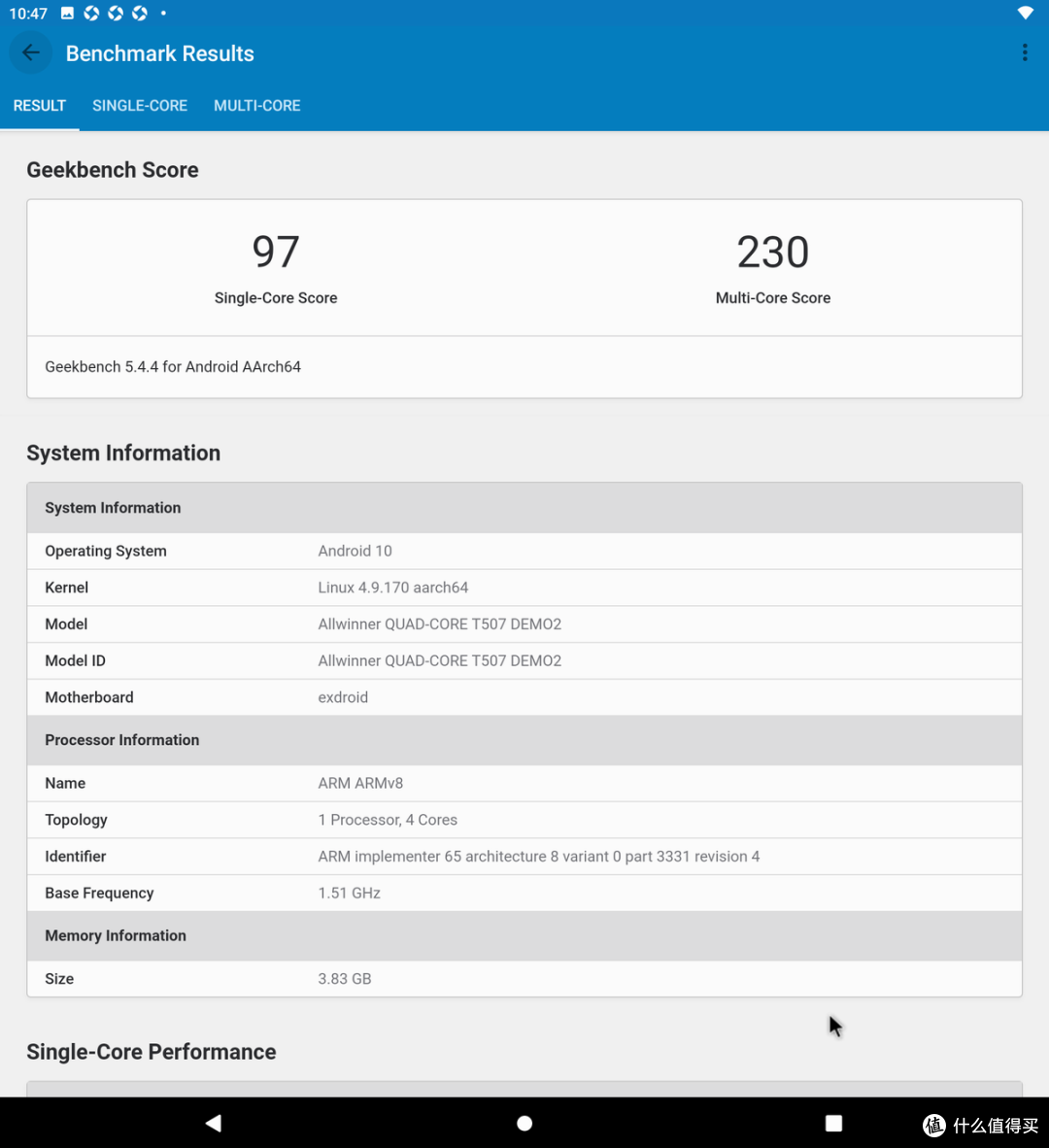
Task: Tap the 1 Processor, 4 Cores topology value
Action: (x=388, y=820)
